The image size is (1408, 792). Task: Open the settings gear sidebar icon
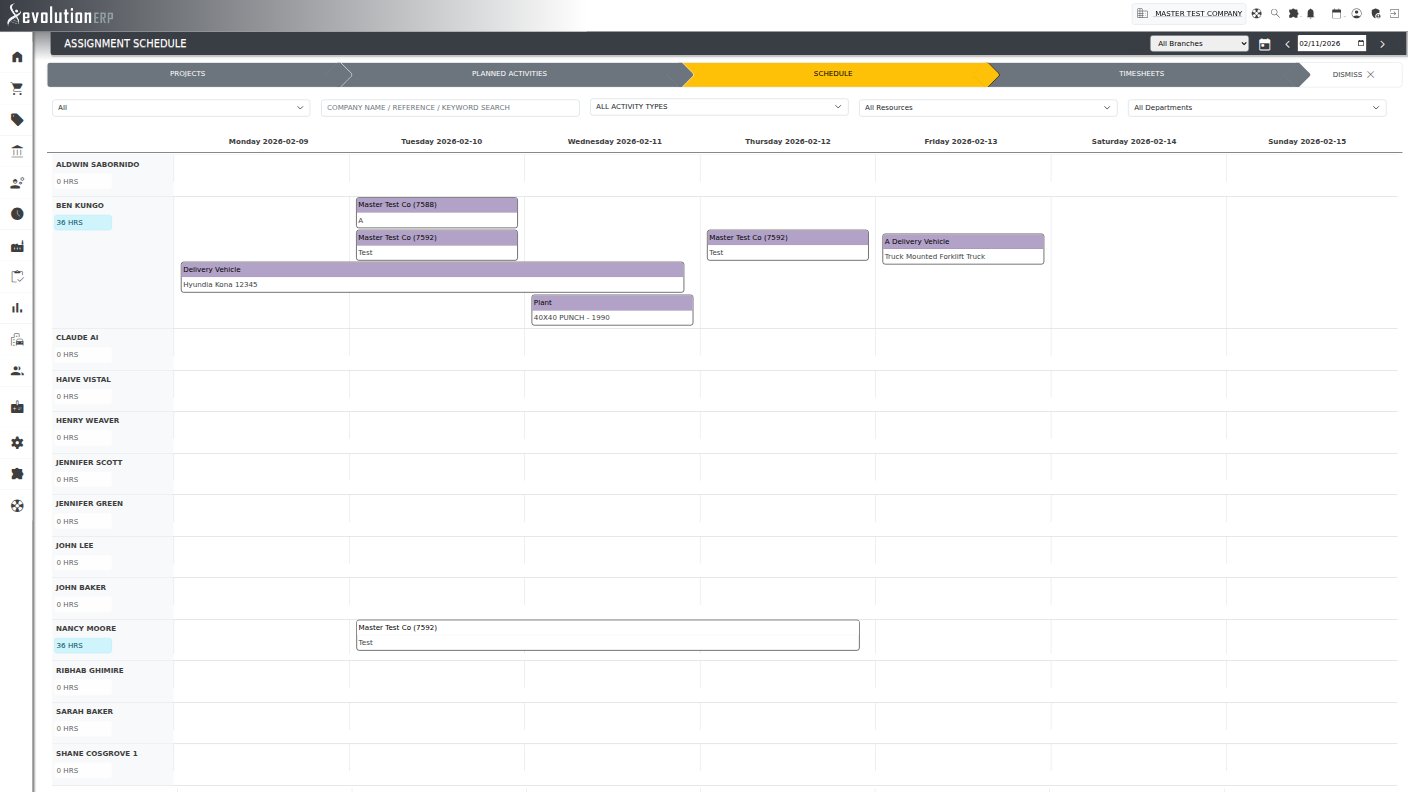click(17, 442)
